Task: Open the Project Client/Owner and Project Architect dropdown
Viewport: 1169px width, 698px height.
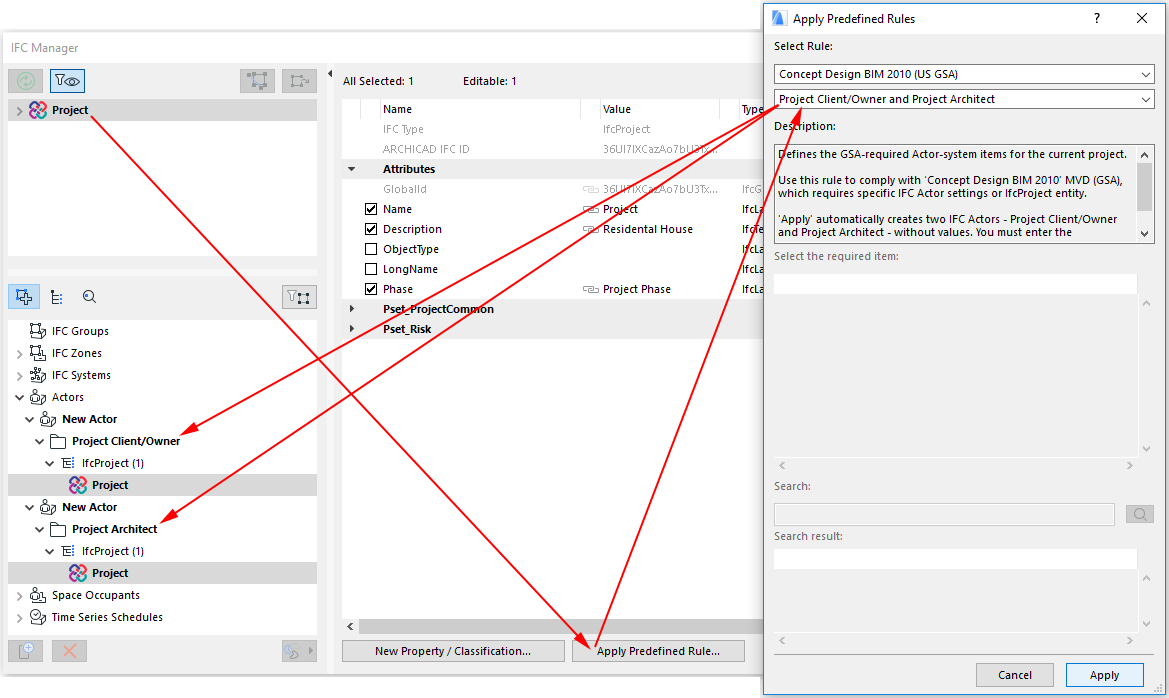Action: (x=963, y=99)
